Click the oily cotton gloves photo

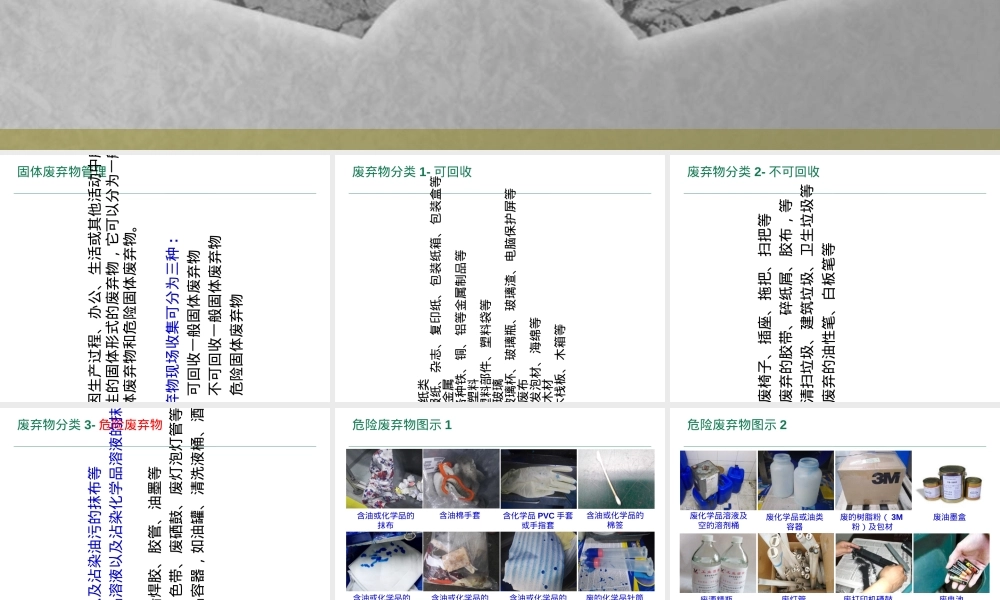tap(461, 479)
